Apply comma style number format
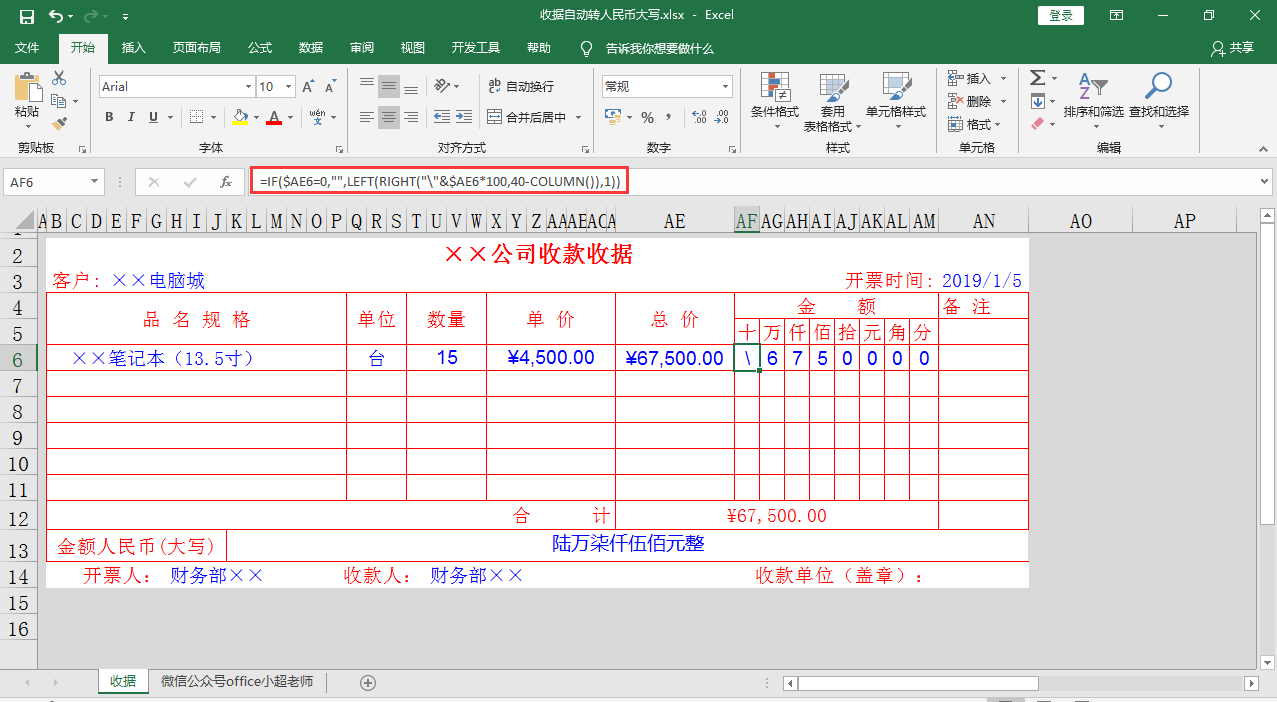Viewport: 1277px width, 702px height. [x=668, y=117]
